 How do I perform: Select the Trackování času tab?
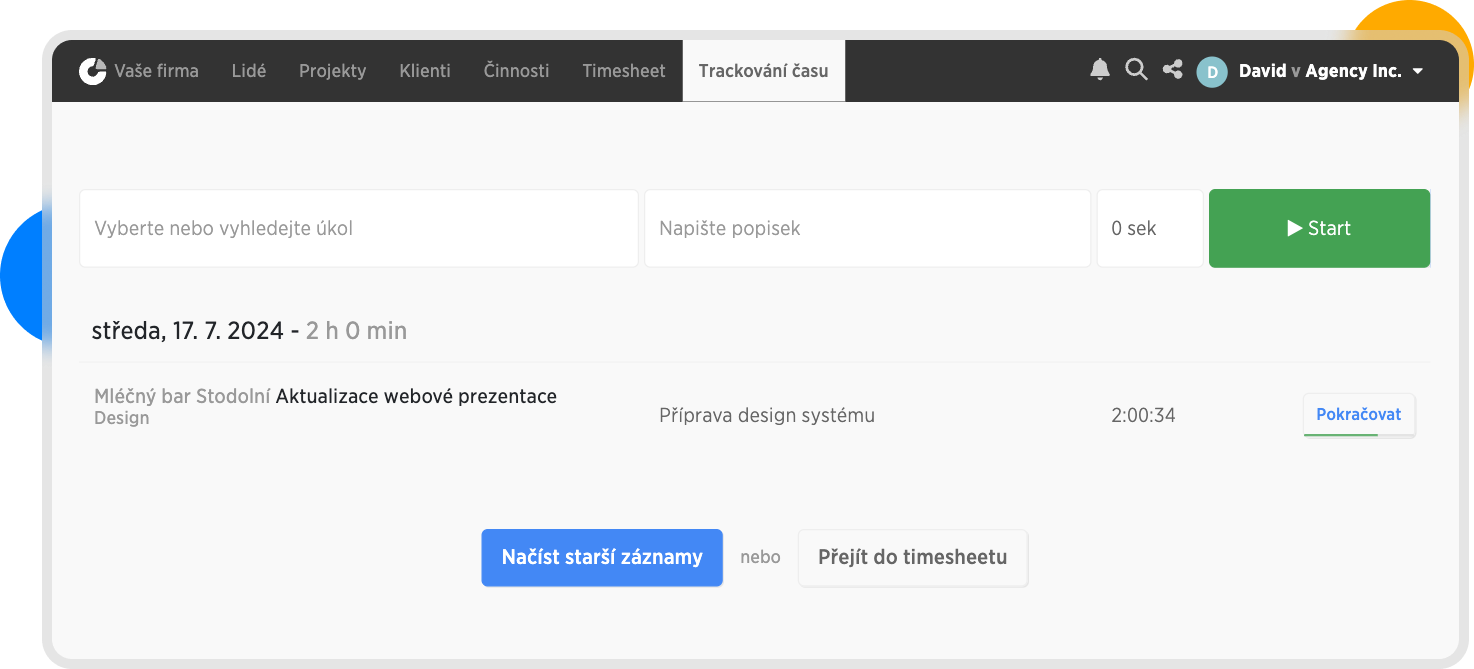point(763,71)
